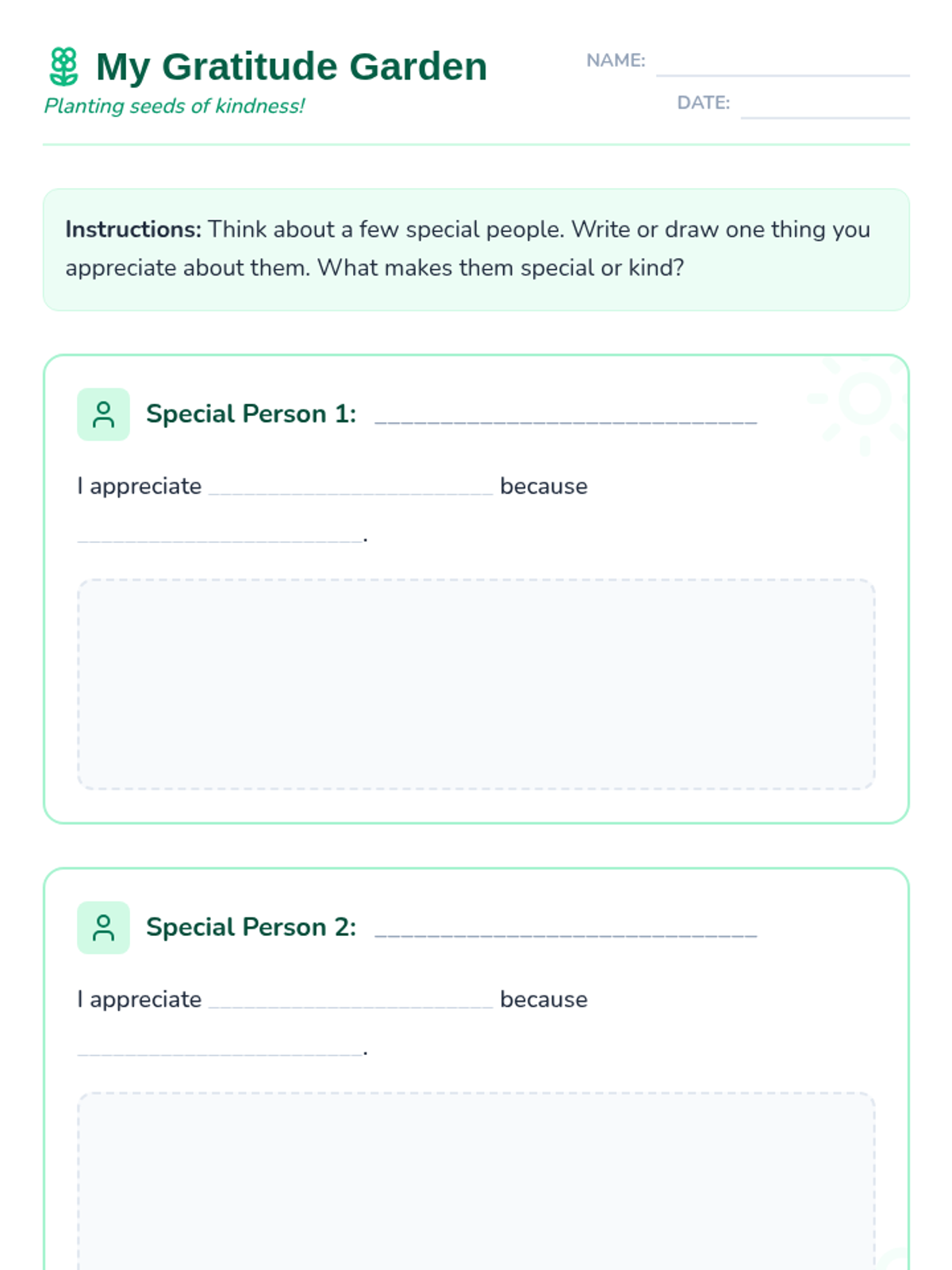
Task: Click the Special Person 1 name blank
Action: click(x=566, y=415)
